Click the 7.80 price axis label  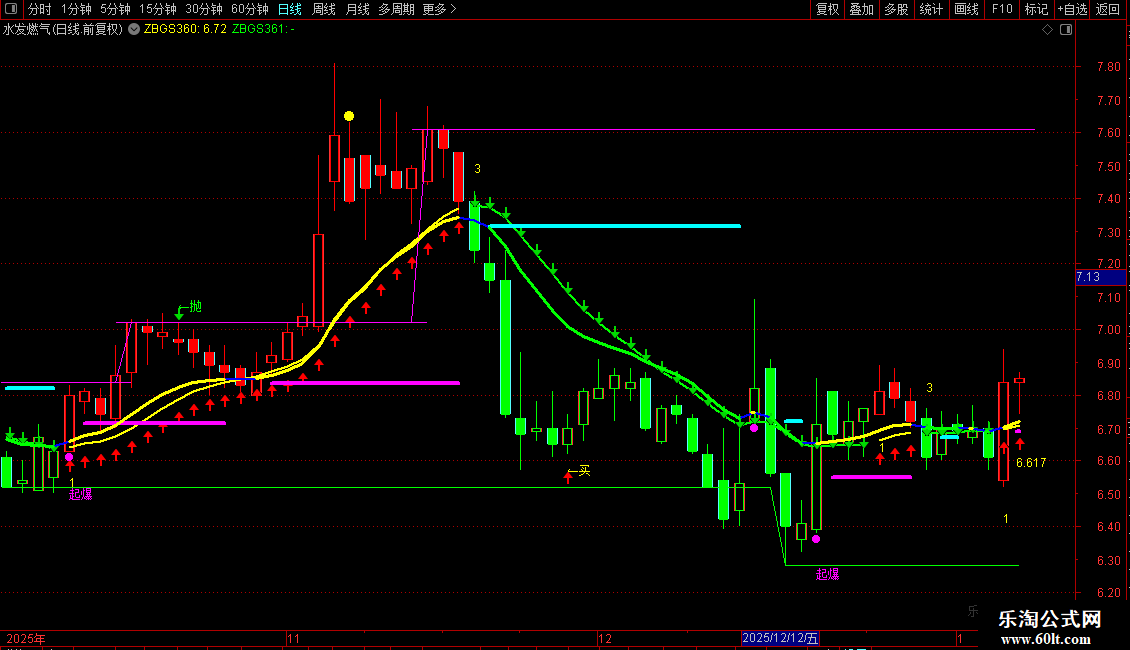(x=1108, y=67)
